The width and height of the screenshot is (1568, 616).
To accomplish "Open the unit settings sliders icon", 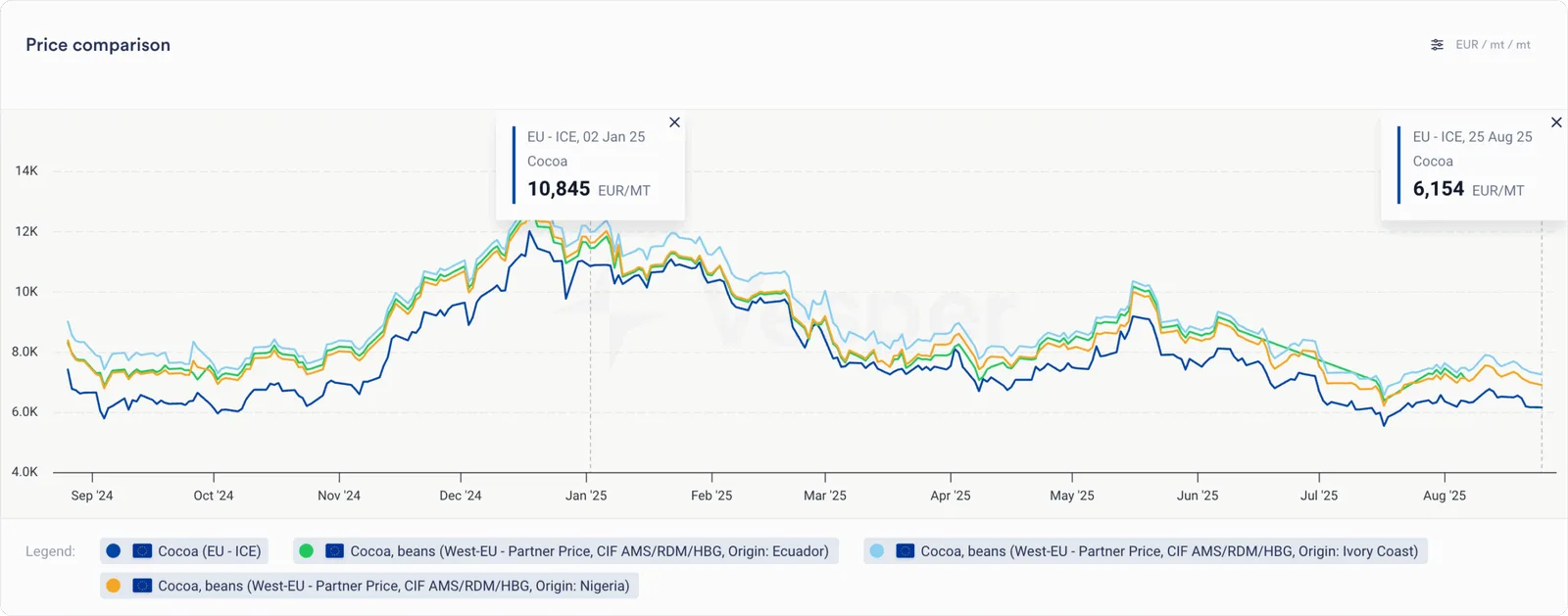I will click(x=1437, y=45).
